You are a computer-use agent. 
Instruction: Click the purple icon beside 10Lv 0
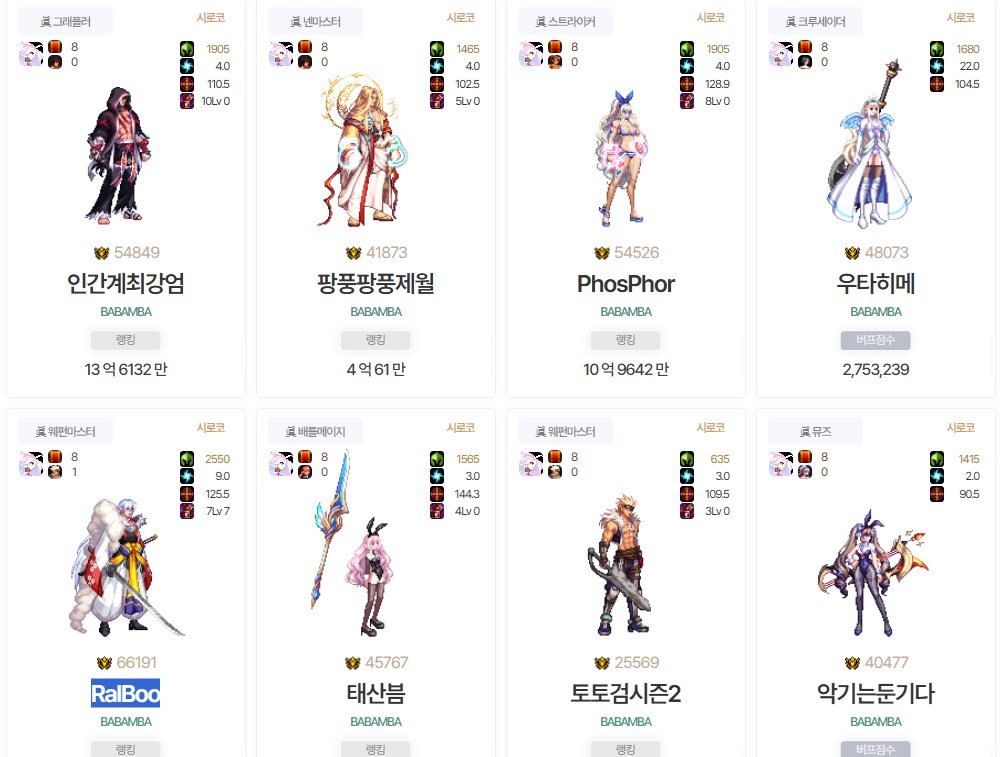point(187,101)
